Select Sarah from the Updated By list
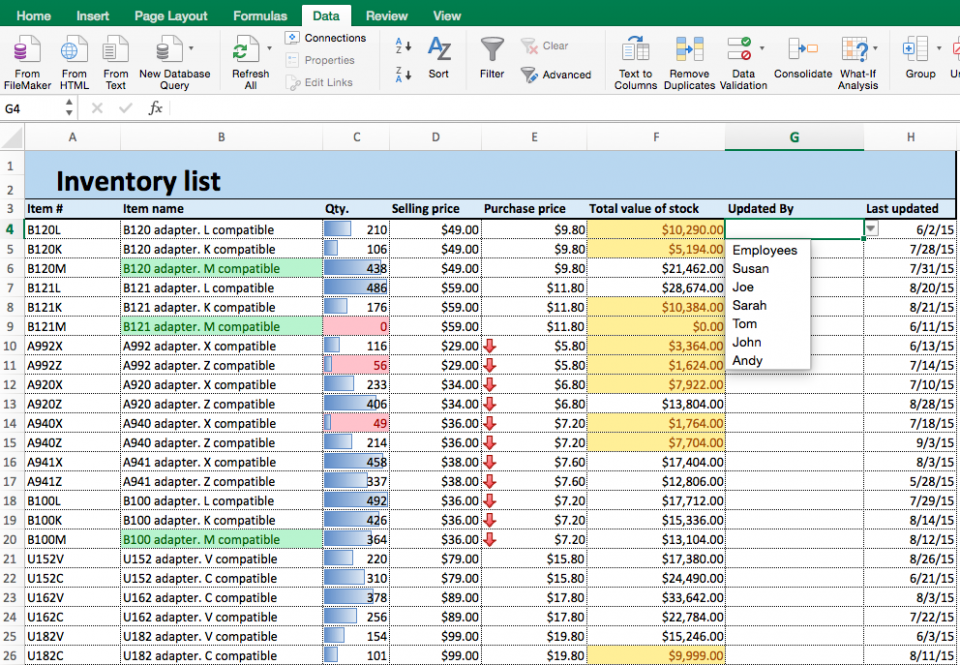The image size is (960, 665). [750, 305]
